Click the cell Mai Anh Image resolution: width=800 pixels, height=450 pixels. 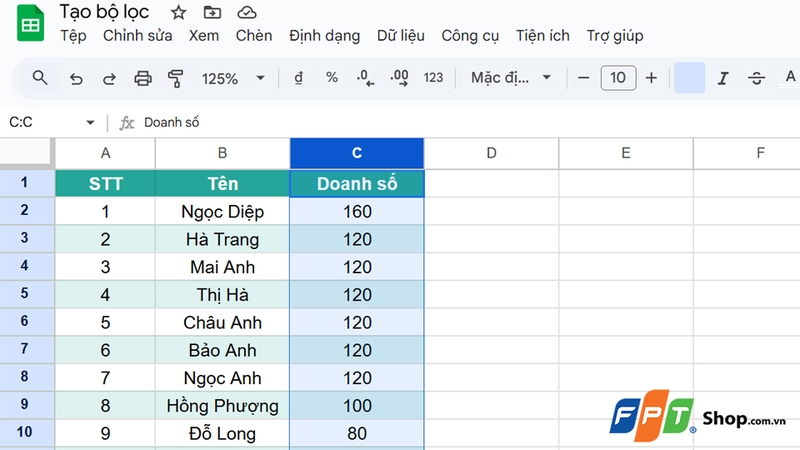(222, 267)
